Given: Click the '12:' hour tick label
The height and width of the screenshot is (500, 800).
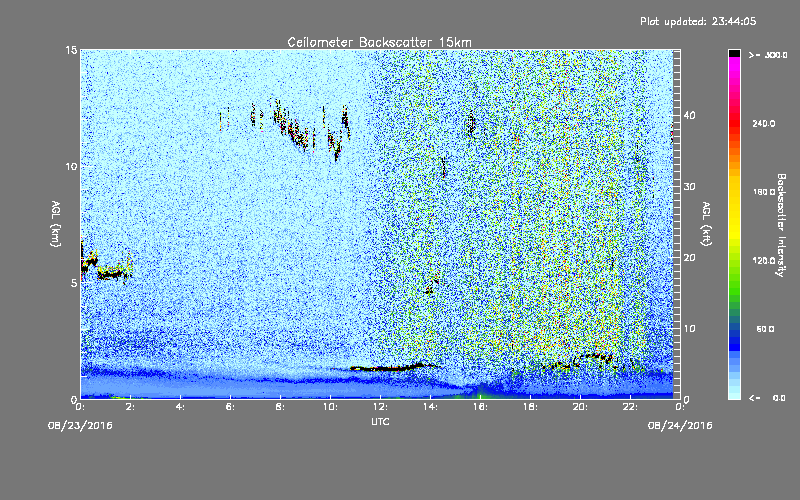Looking at the screenshot, I should tap(380, 407).
